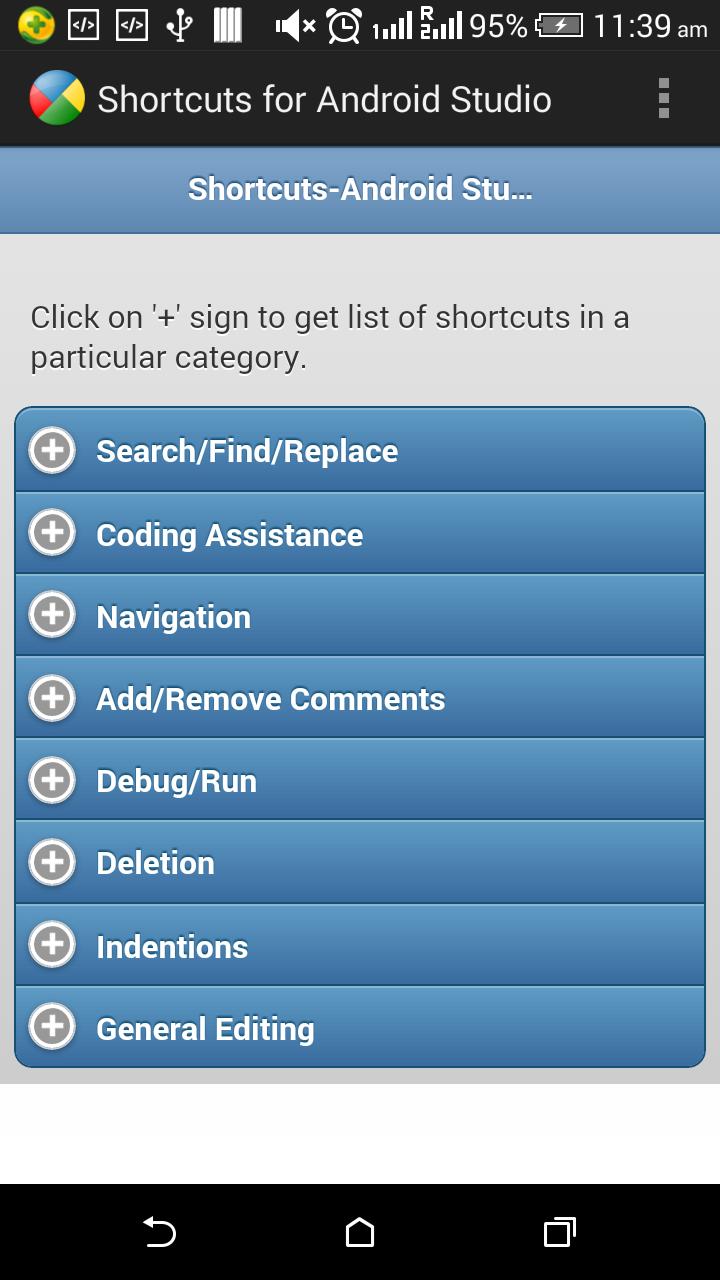Open the Navigation shortcuts list
The height and width of the screenshot is (1280, 720).
173,617
